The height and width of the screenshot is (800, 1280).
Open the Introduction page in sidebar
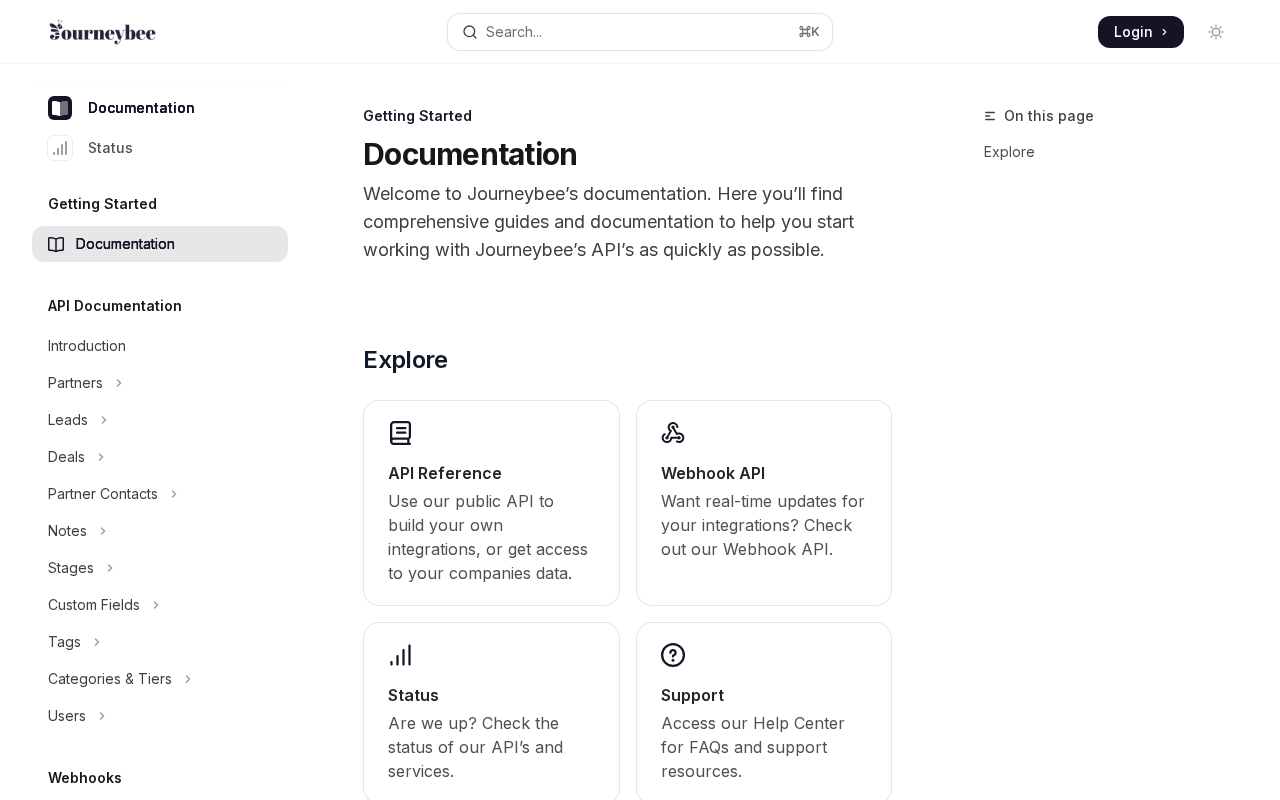tap(87, 346)
